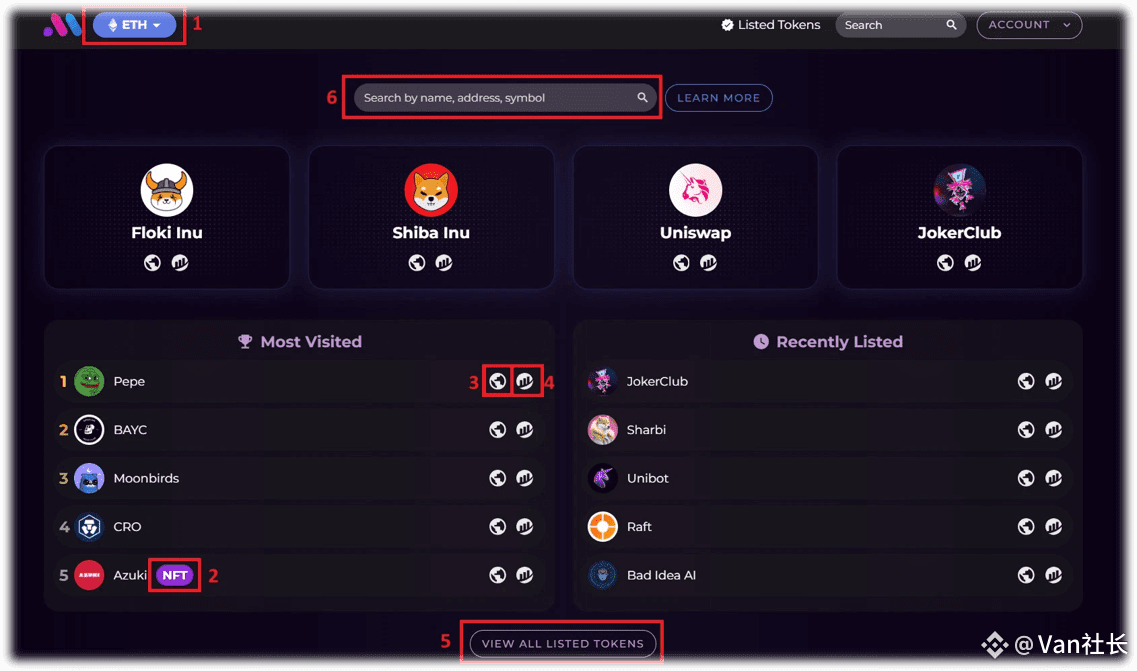Viewport: 1137px width, 671px height.
Task: Open the chart icon under Uniswap
Action: (x=708, y=263)
